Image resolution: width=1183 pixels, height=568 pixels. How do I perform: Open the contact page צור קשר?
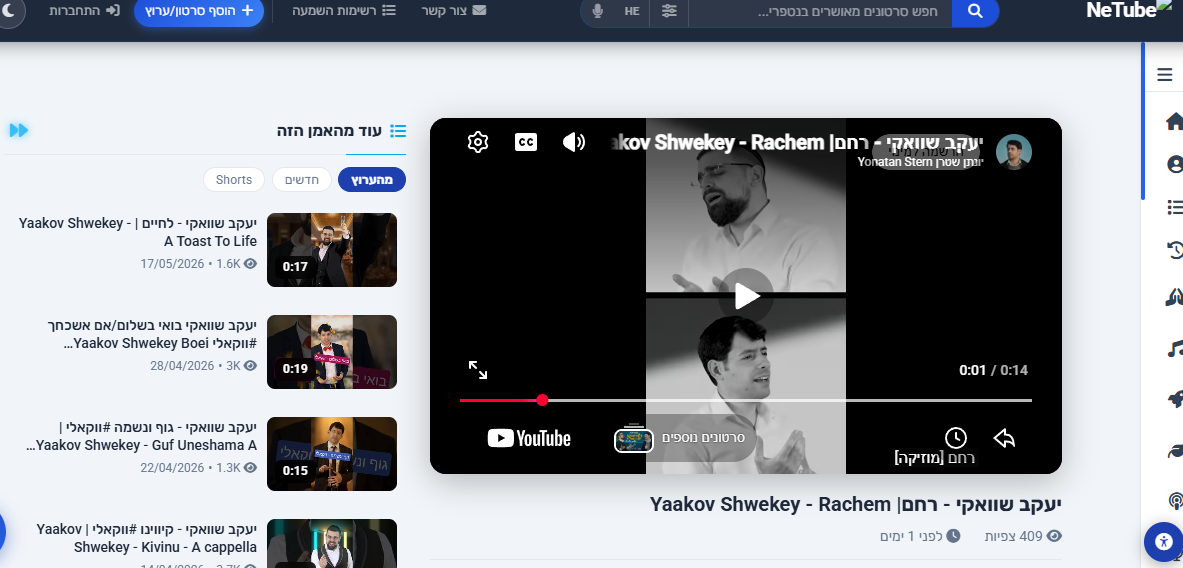click(453, 11)
